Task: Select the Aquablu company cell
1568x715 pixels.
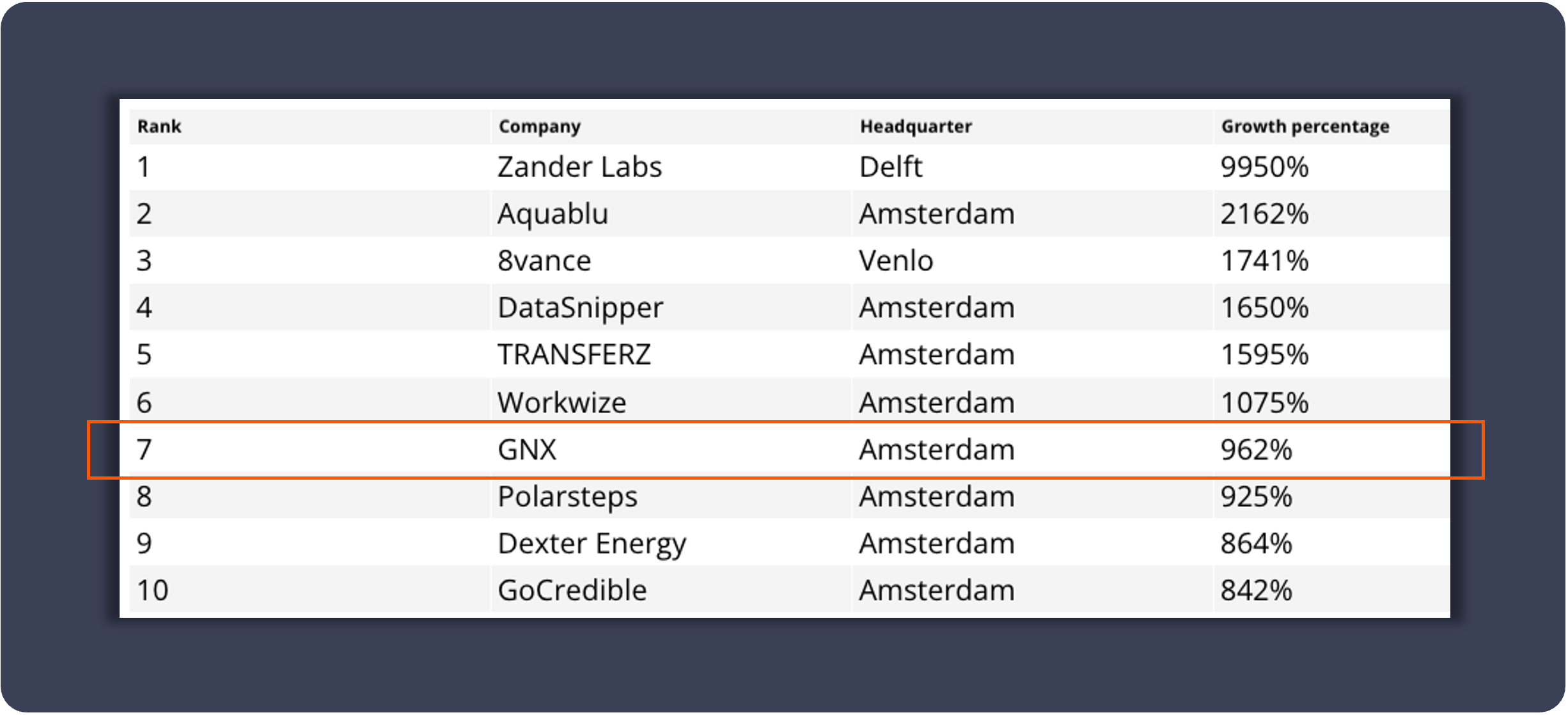Action: pos(553,214)
